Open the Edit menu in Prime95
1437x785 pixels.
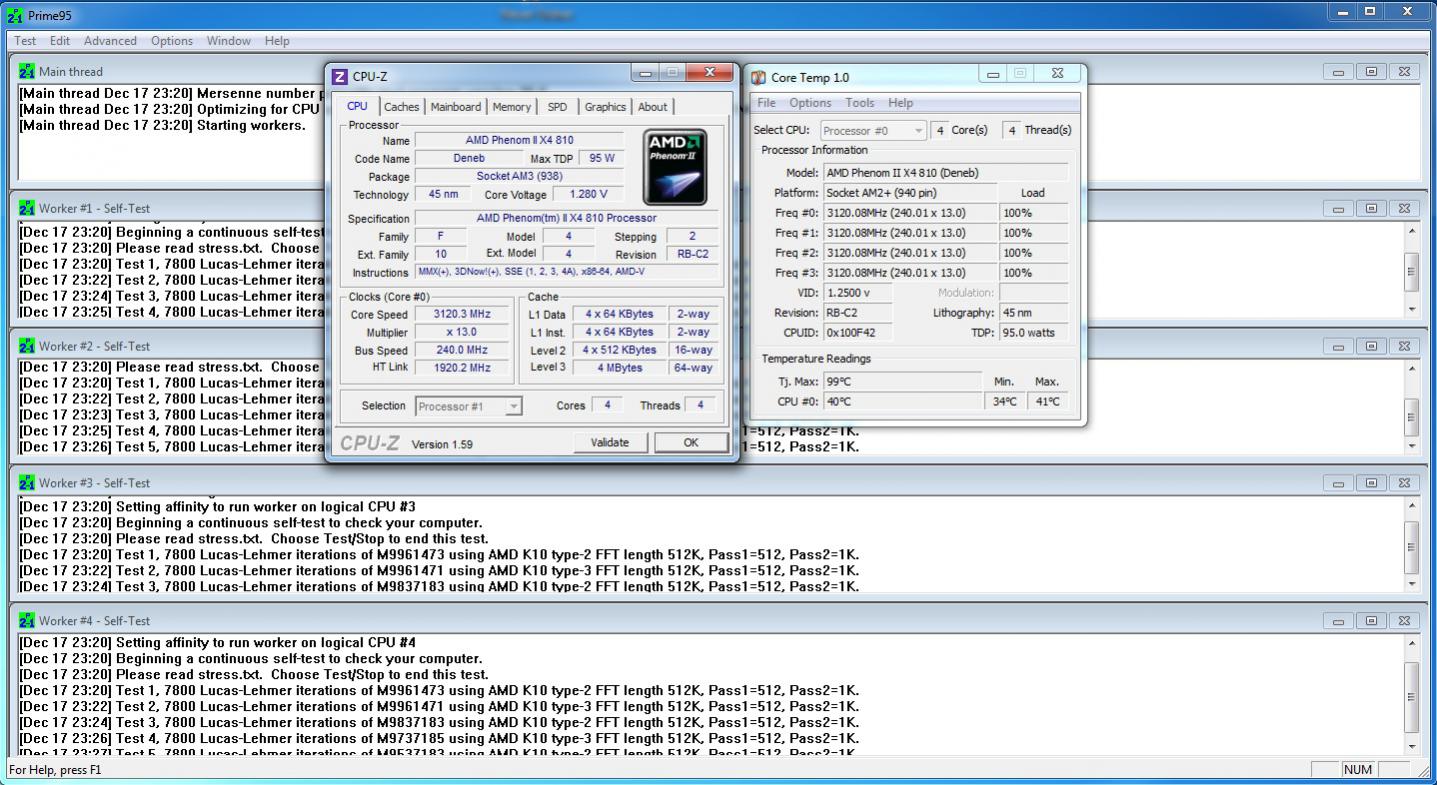coord(60,41)
